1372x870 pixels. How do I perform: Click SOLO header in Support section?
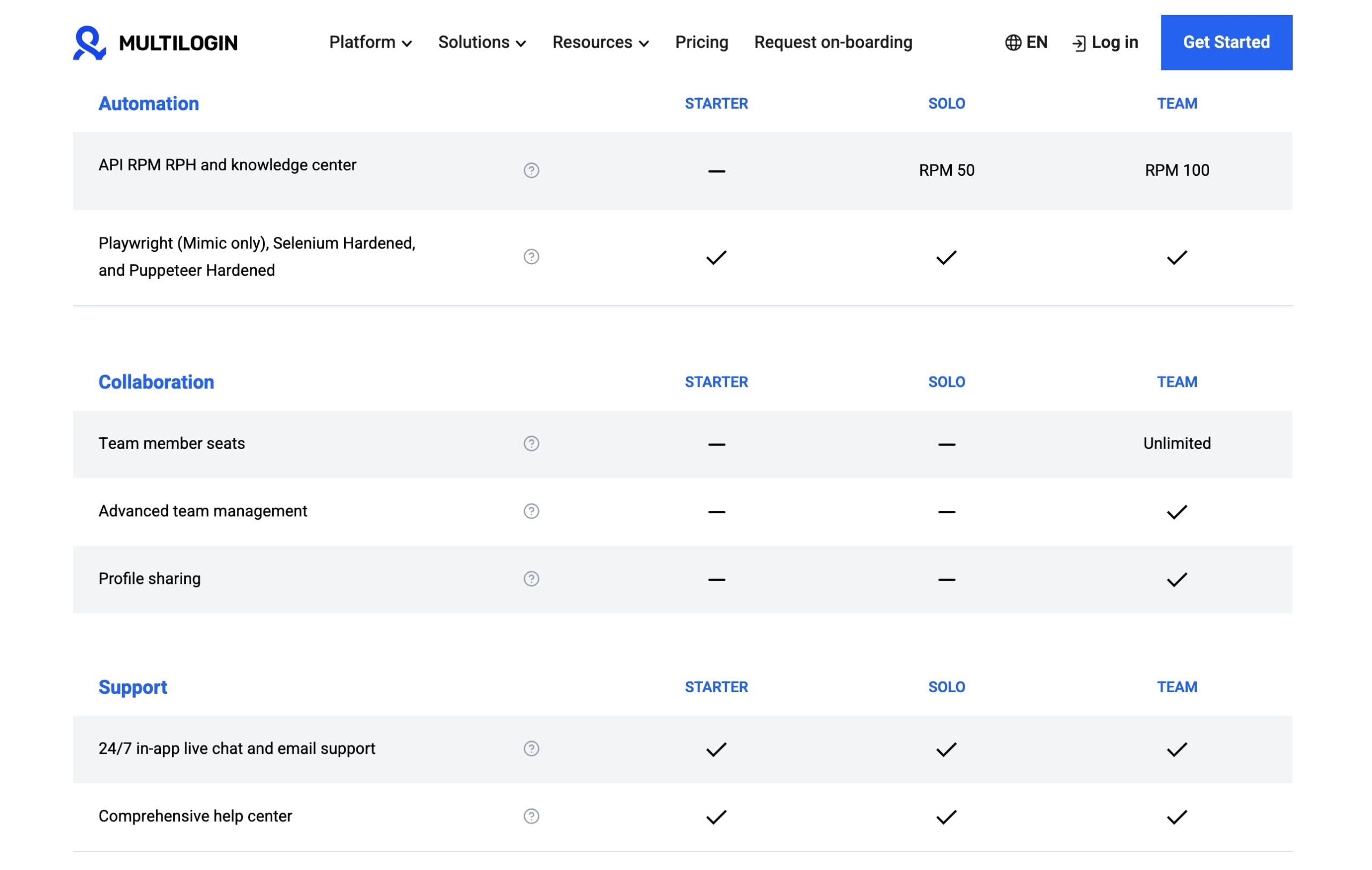click(946, 687)
